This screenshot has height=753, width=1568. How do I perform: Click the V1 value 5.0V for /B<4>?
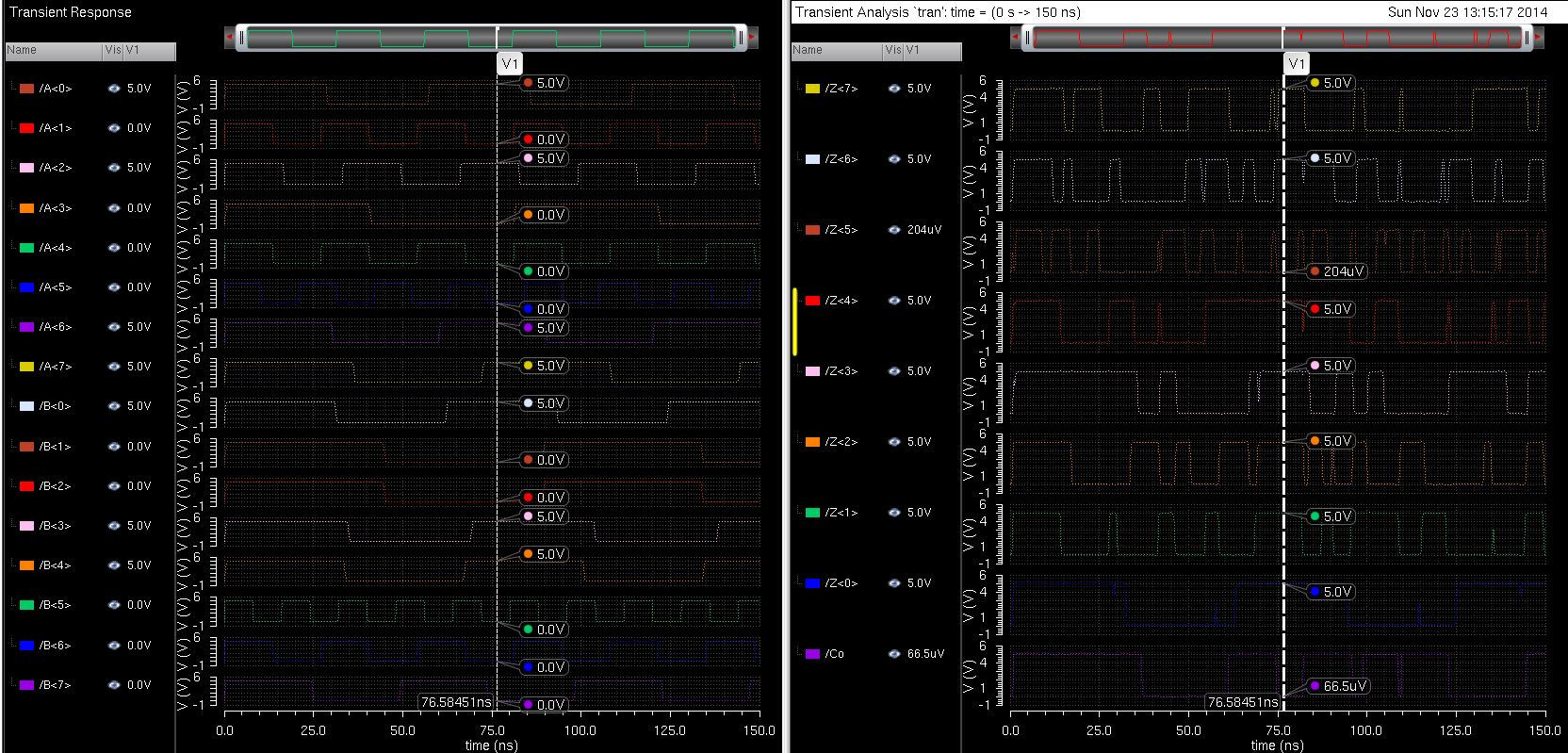(139, 565)
